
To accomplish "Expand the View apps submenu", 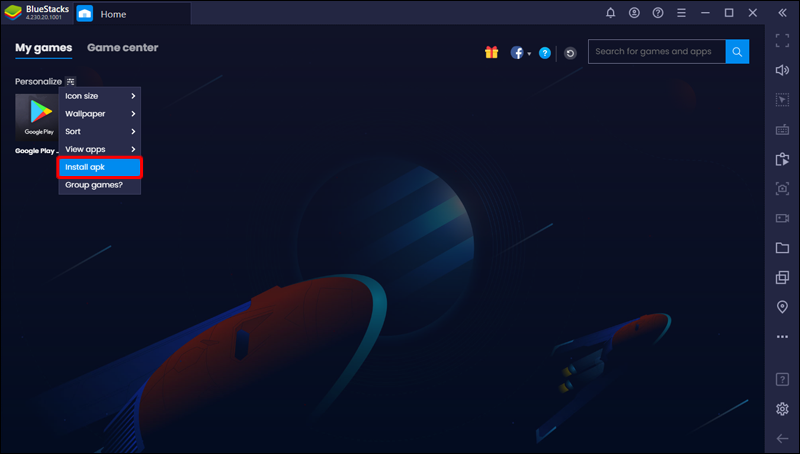I will pyautogui.click(x=99, y=149).
